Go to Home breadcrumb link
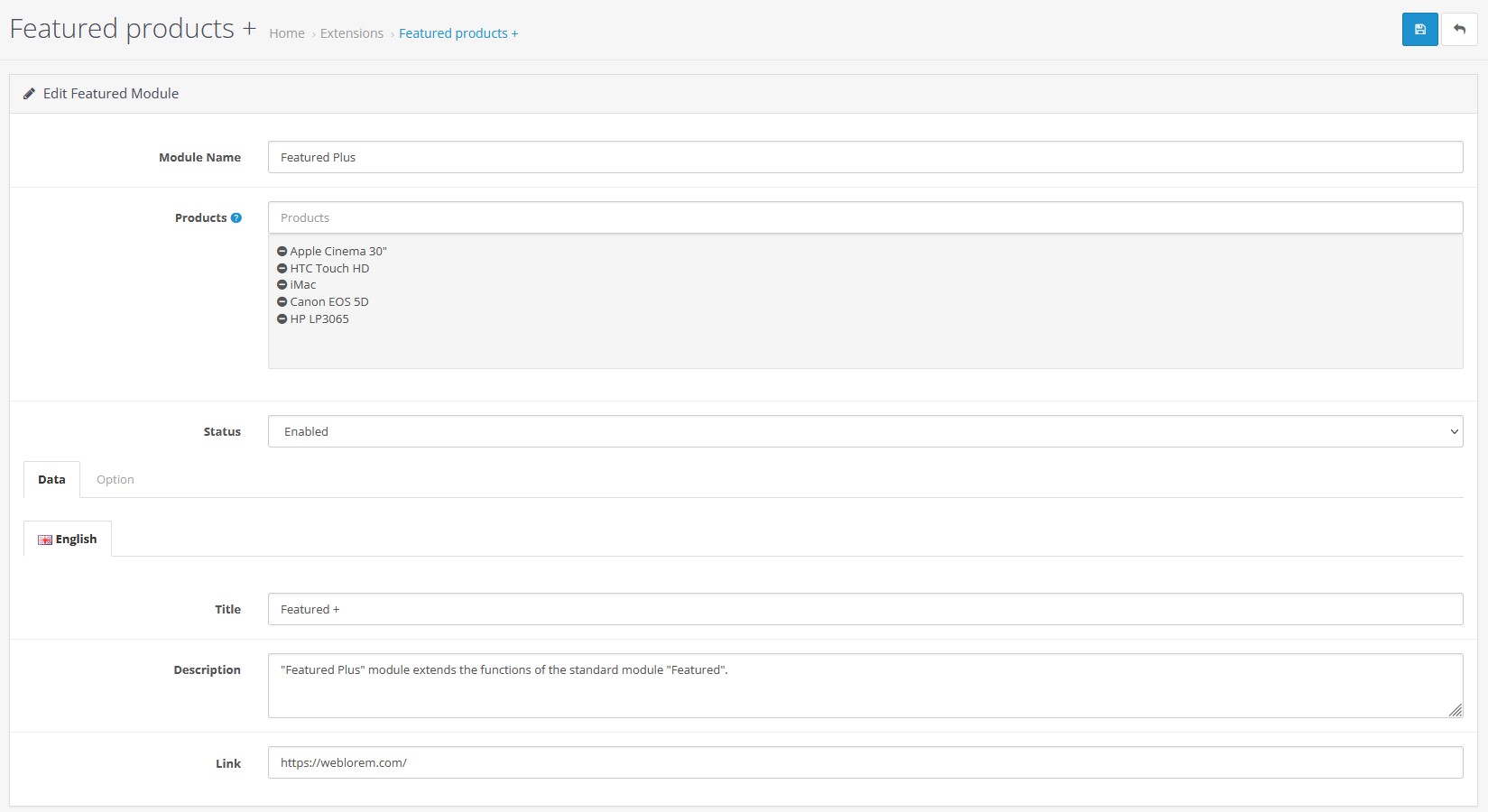Image resolution: width=1488 pixels, height=812 pixels. click(x=287, y=33)
